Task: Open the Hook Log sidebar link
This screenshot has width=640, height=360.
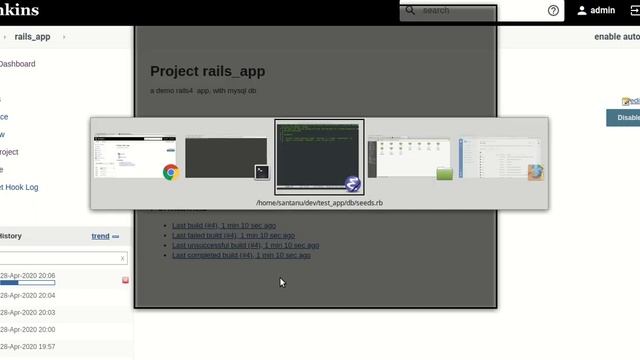Action: click(x=19, y=187)
